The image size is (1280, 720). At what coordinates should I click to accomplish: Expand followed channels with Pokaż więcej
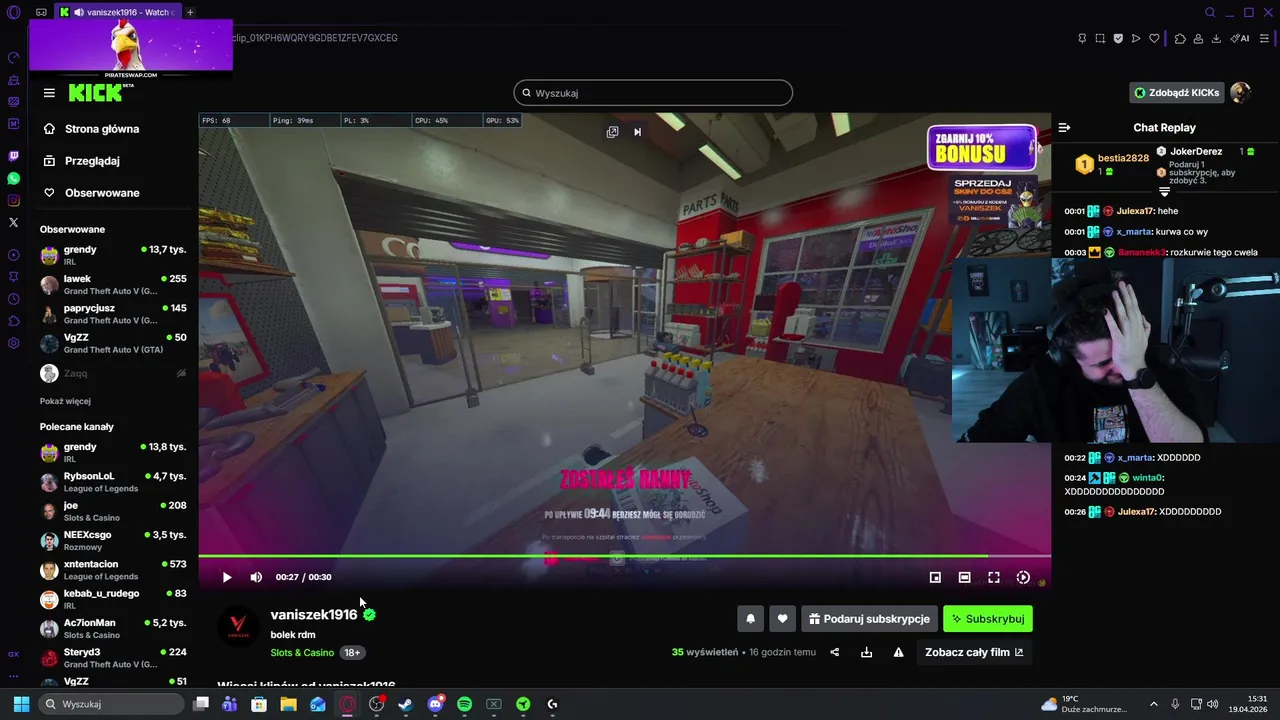point(65,401)
